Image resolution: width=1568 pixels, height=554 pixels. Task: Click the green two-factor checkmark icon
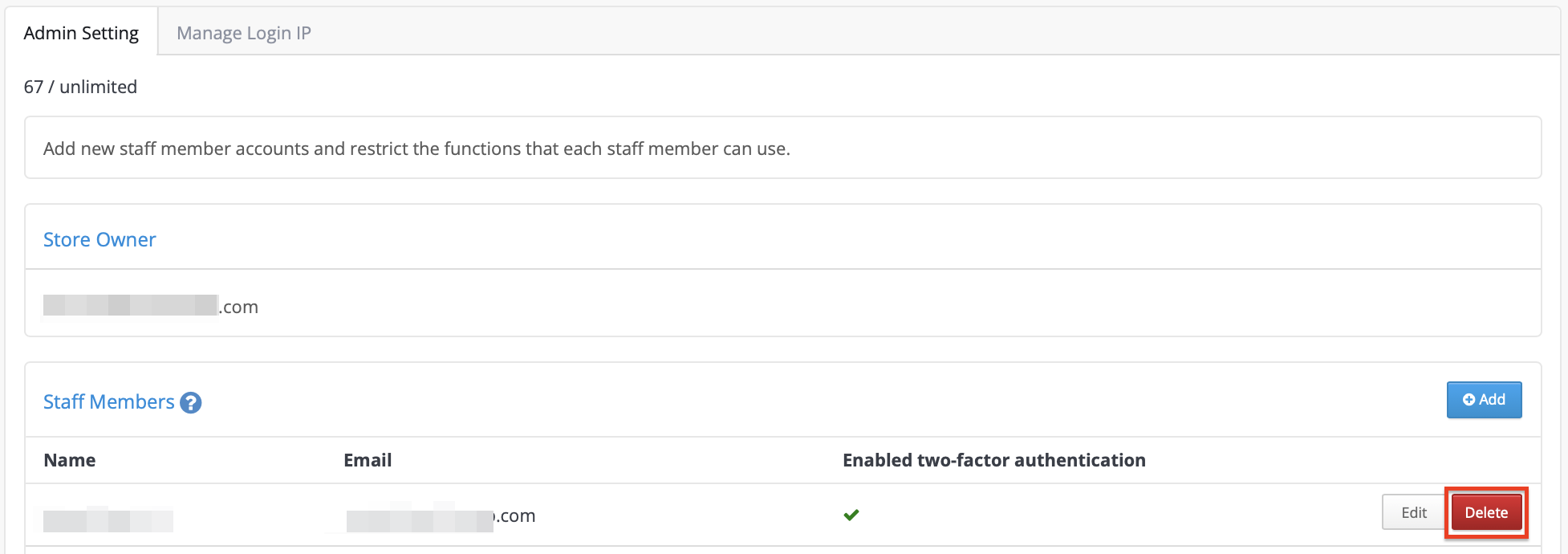point(851,515)
